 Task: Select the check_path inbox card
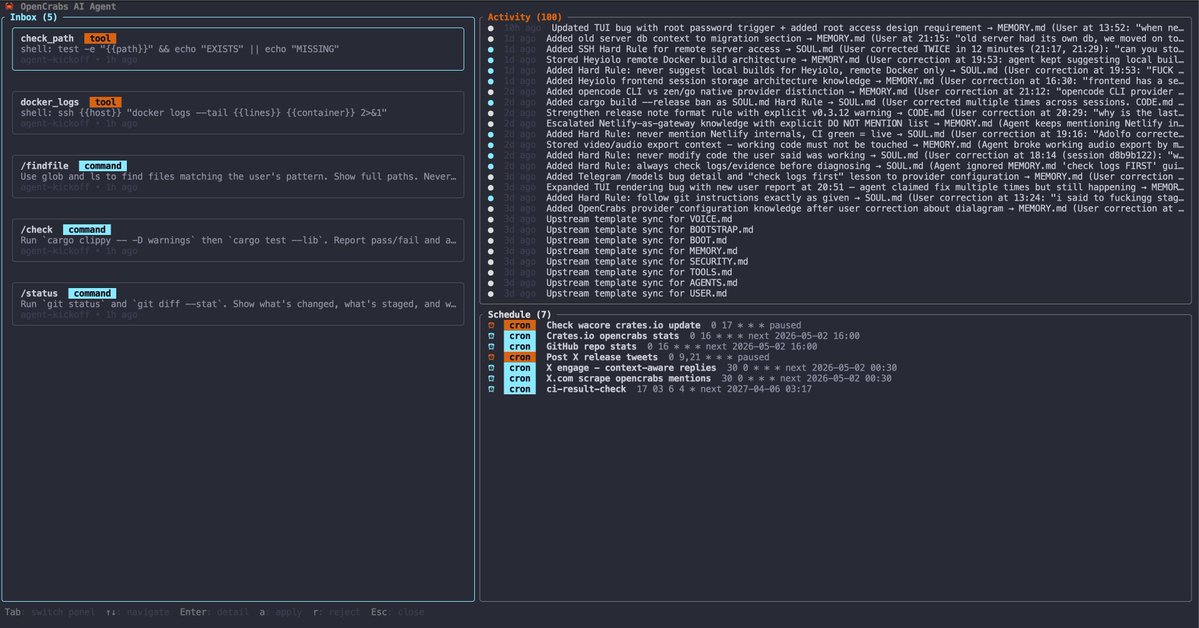[238, 49]
